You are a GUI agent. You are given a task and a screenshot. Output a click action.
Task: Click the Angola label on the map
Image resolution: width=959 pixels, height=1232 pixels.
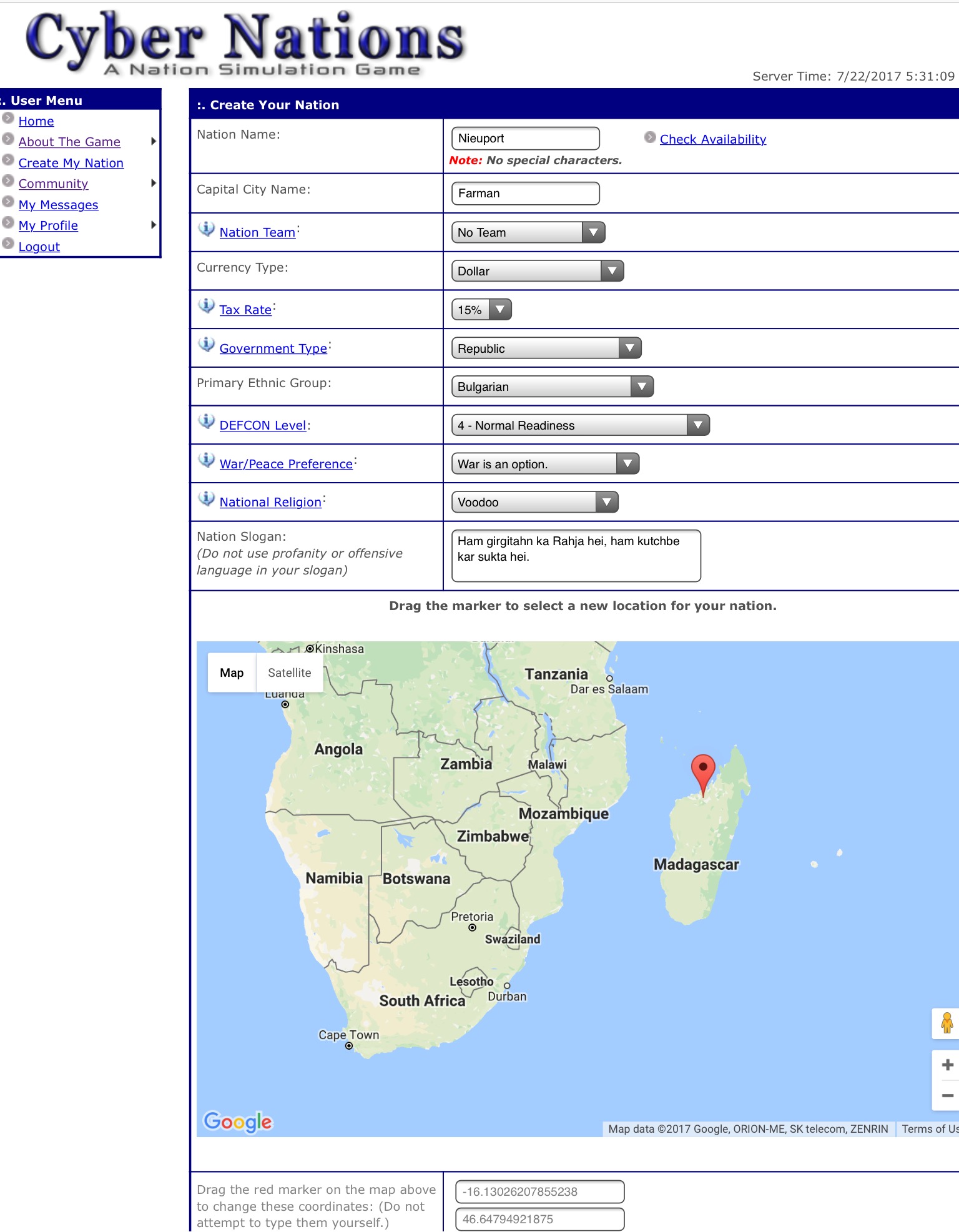click(x=338, y=749)
